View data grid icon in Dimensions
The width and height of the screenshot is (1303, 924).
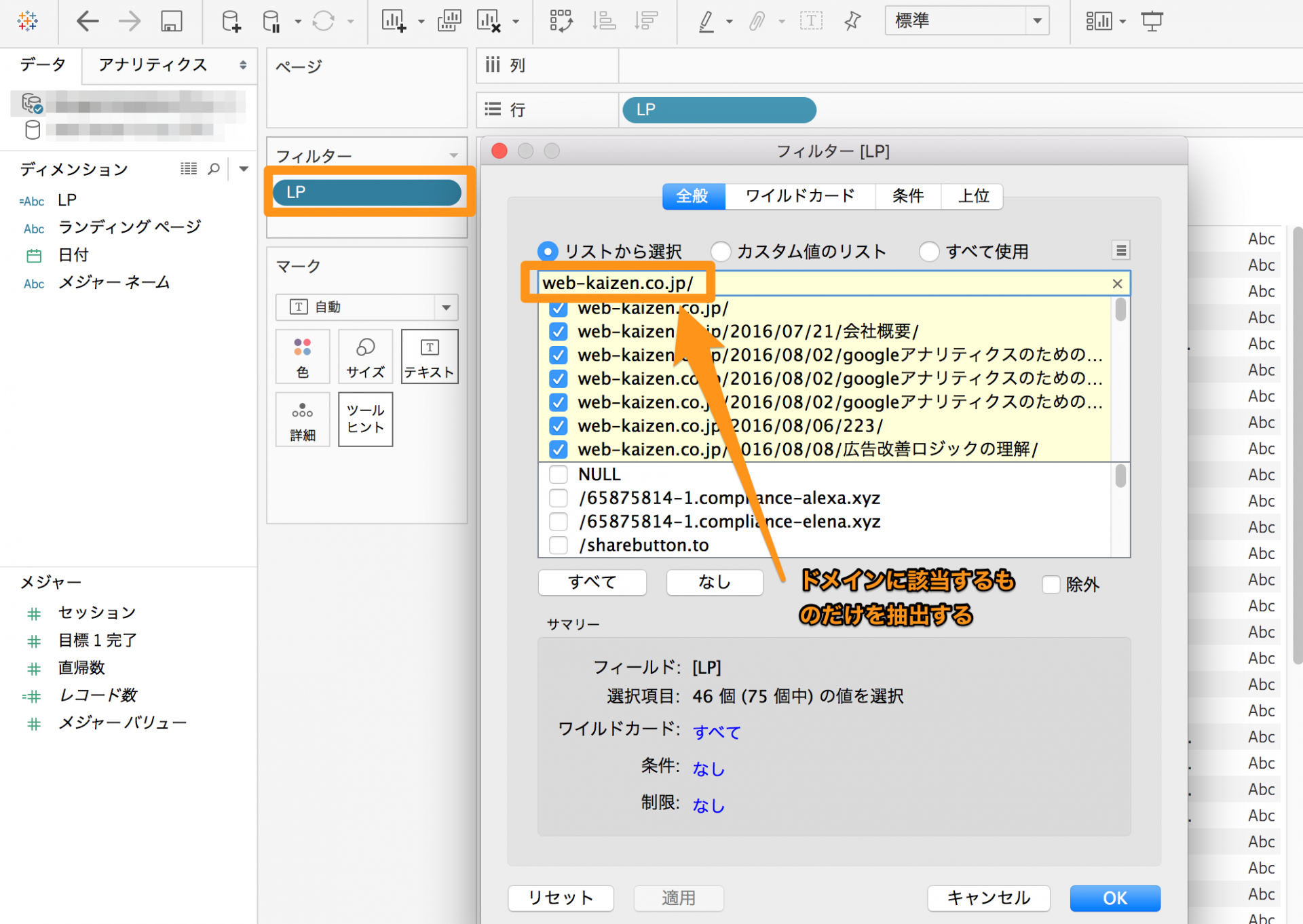click(189, 168)
